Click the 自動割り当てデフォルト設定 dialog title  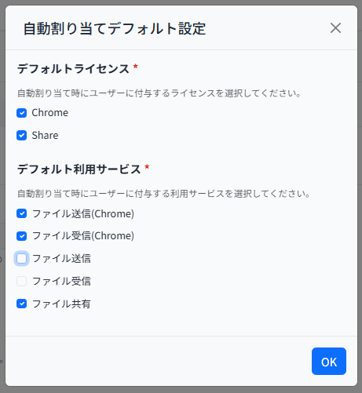tap(114, 29)
